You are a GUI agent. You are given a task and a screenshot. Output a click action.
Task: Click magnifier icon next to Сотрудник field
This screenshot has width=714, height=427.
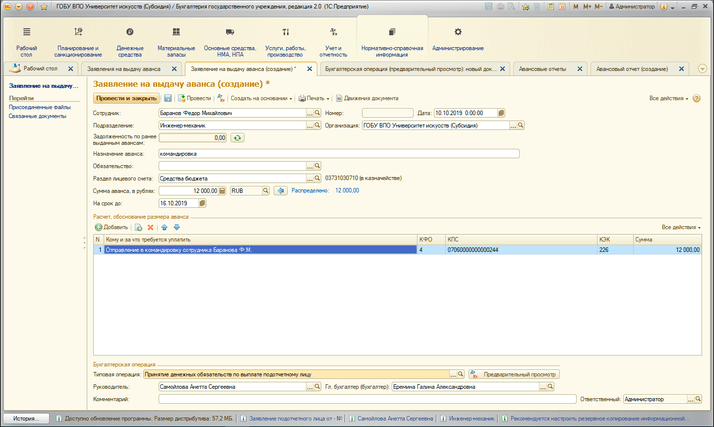point(318,113)
